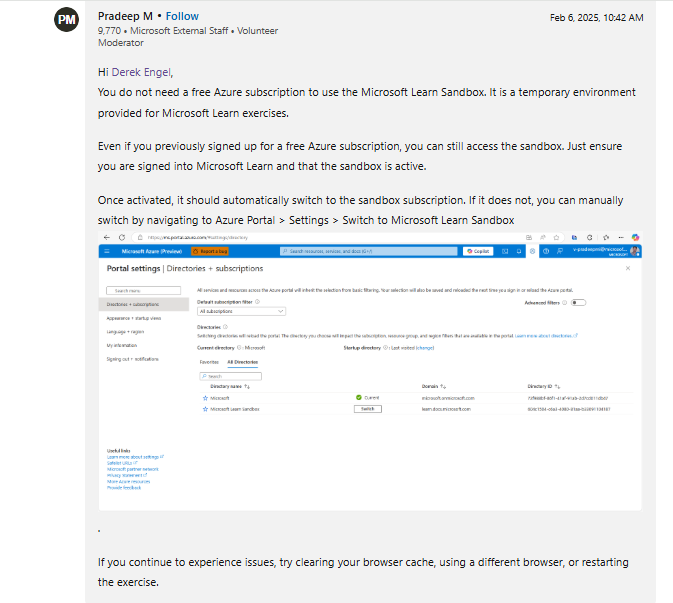
Task: Click the green Current status checkmark
Action: click(359, 398)
